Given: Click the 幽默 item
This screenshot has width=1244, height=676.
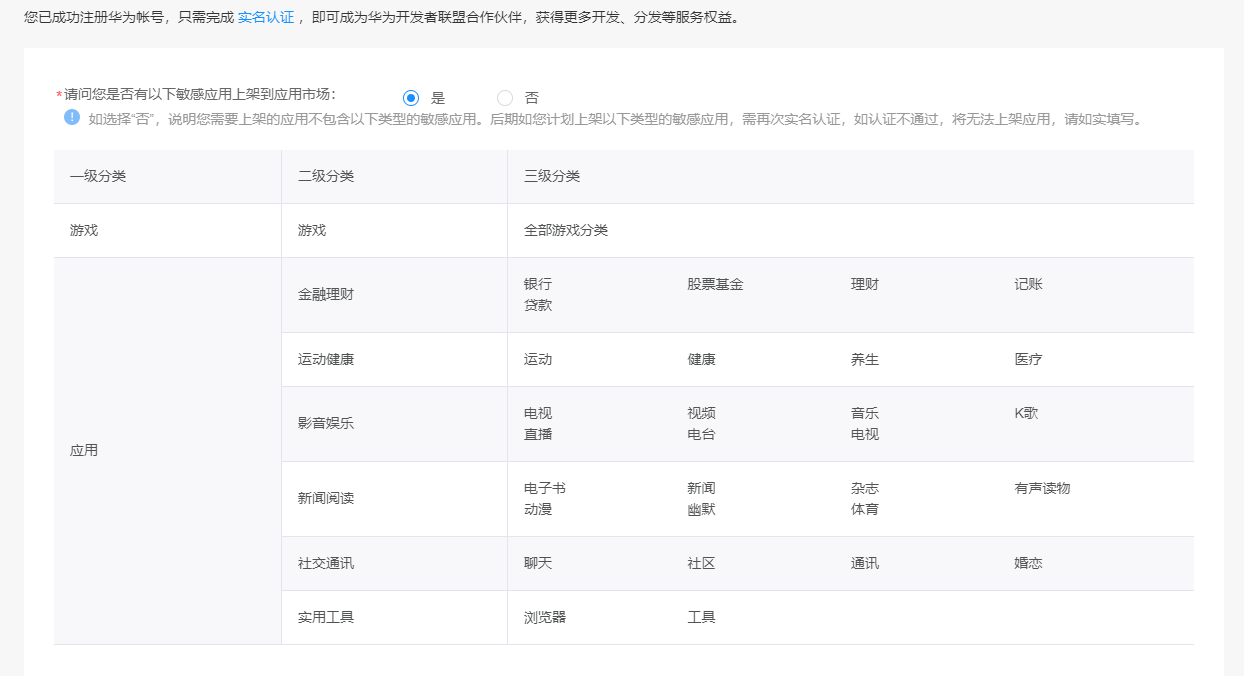Looking at the screenshot, I should tap(701, 509).
